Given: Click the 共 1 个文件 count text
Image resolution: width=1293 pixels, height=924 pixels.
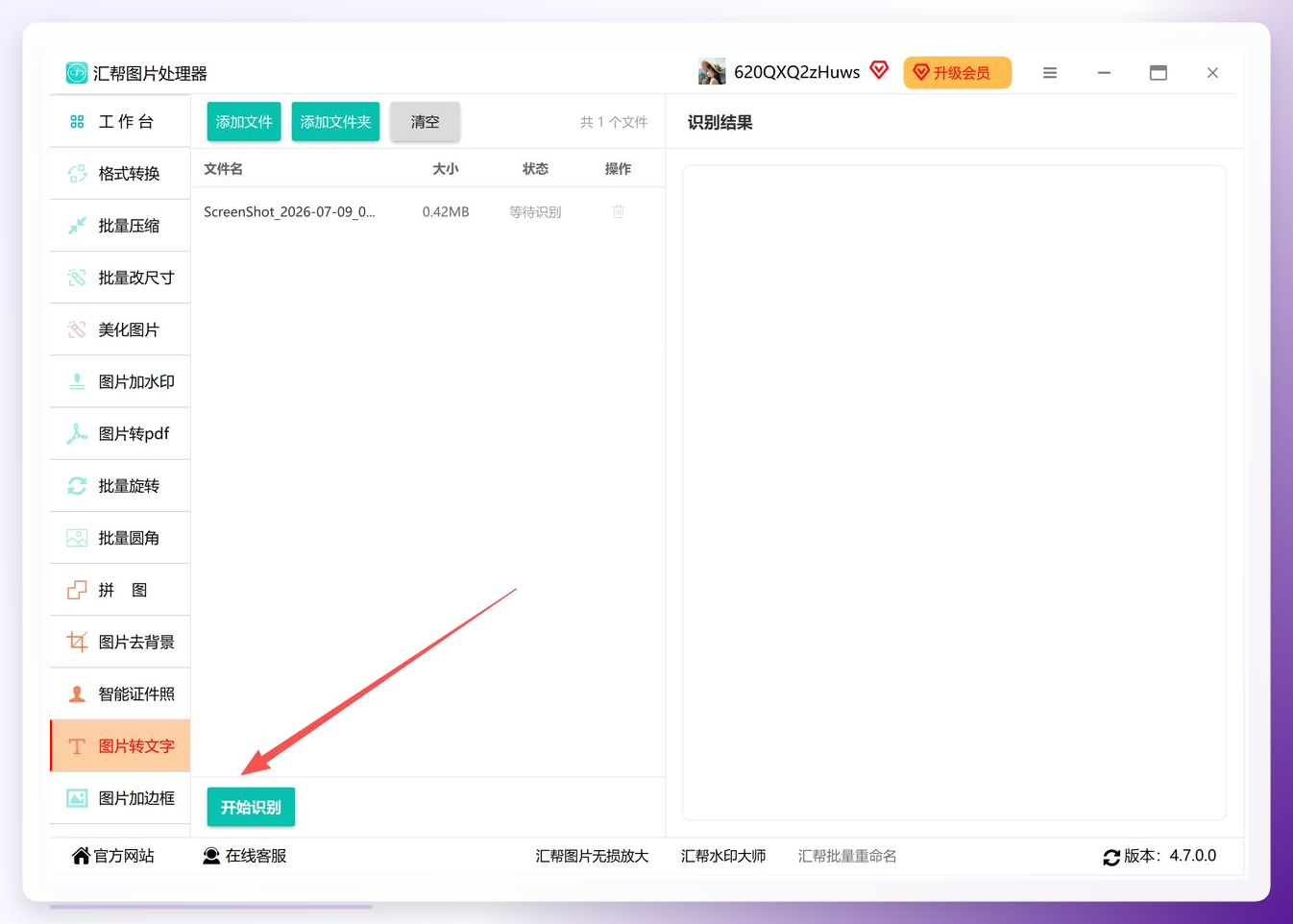Looking at the screenshot, I should (614, 122).
